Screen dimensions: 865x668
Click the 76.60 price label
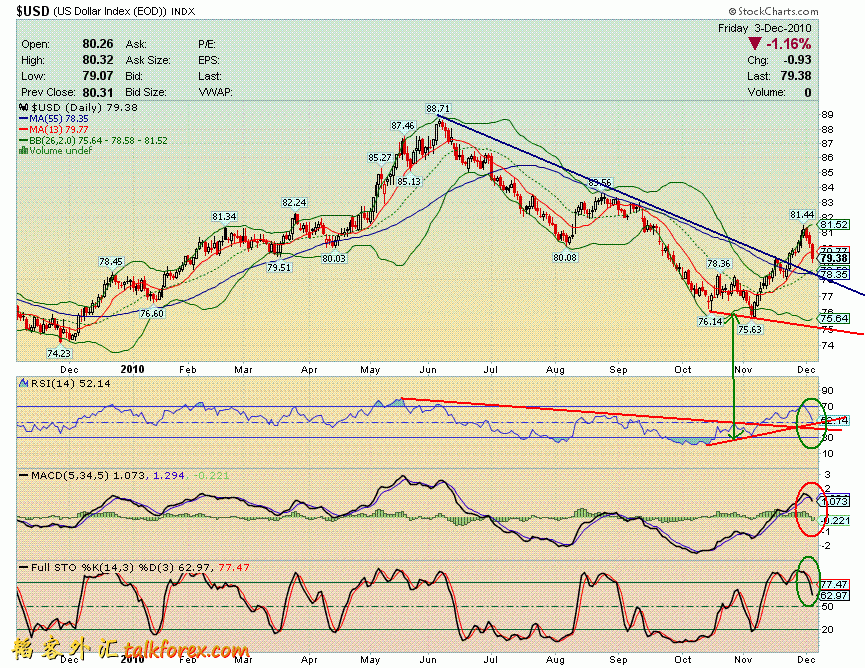pyautogui.click(x=152, y=313)
